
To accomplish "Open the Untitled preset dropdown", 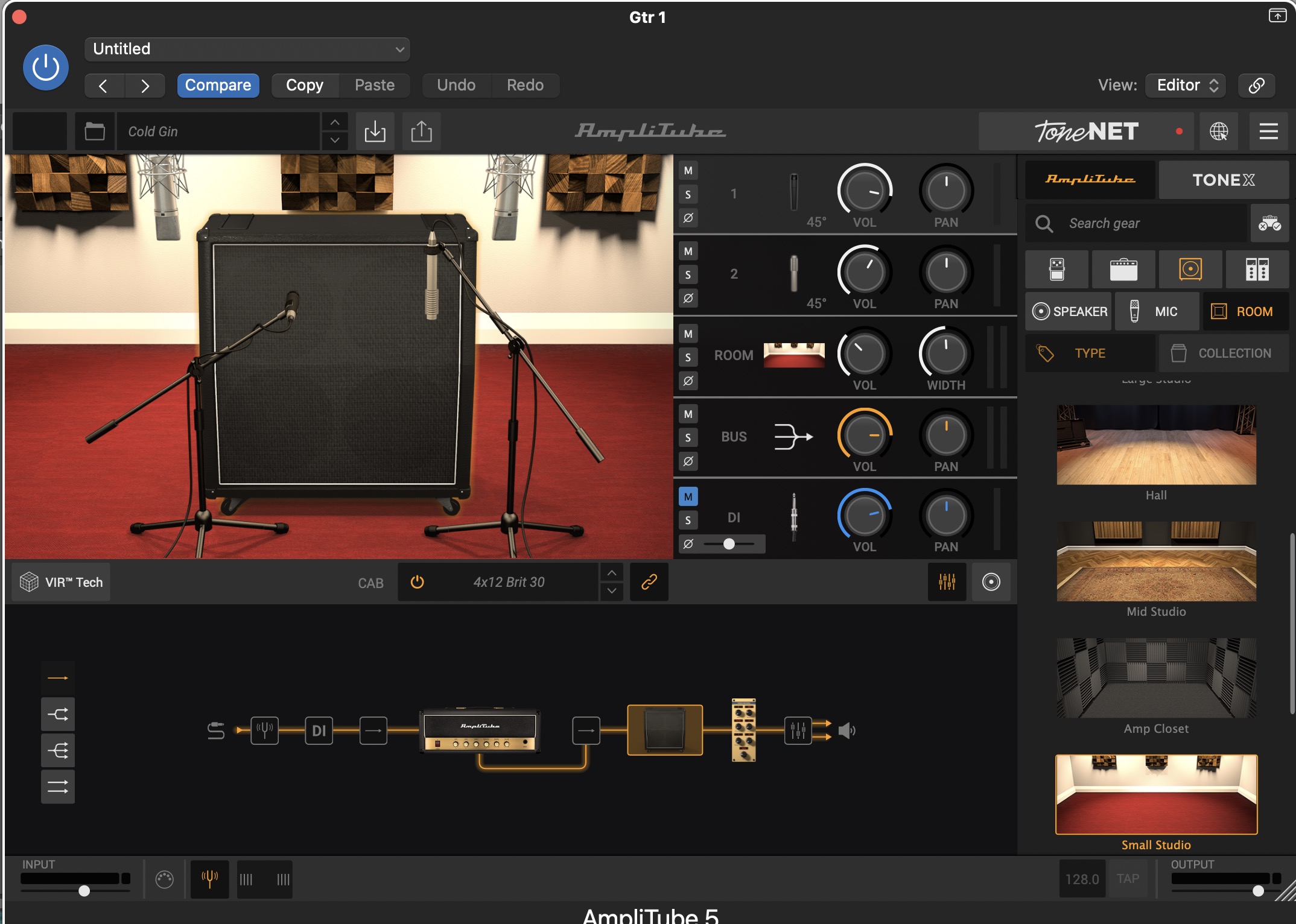I will (x=247, y=49).
